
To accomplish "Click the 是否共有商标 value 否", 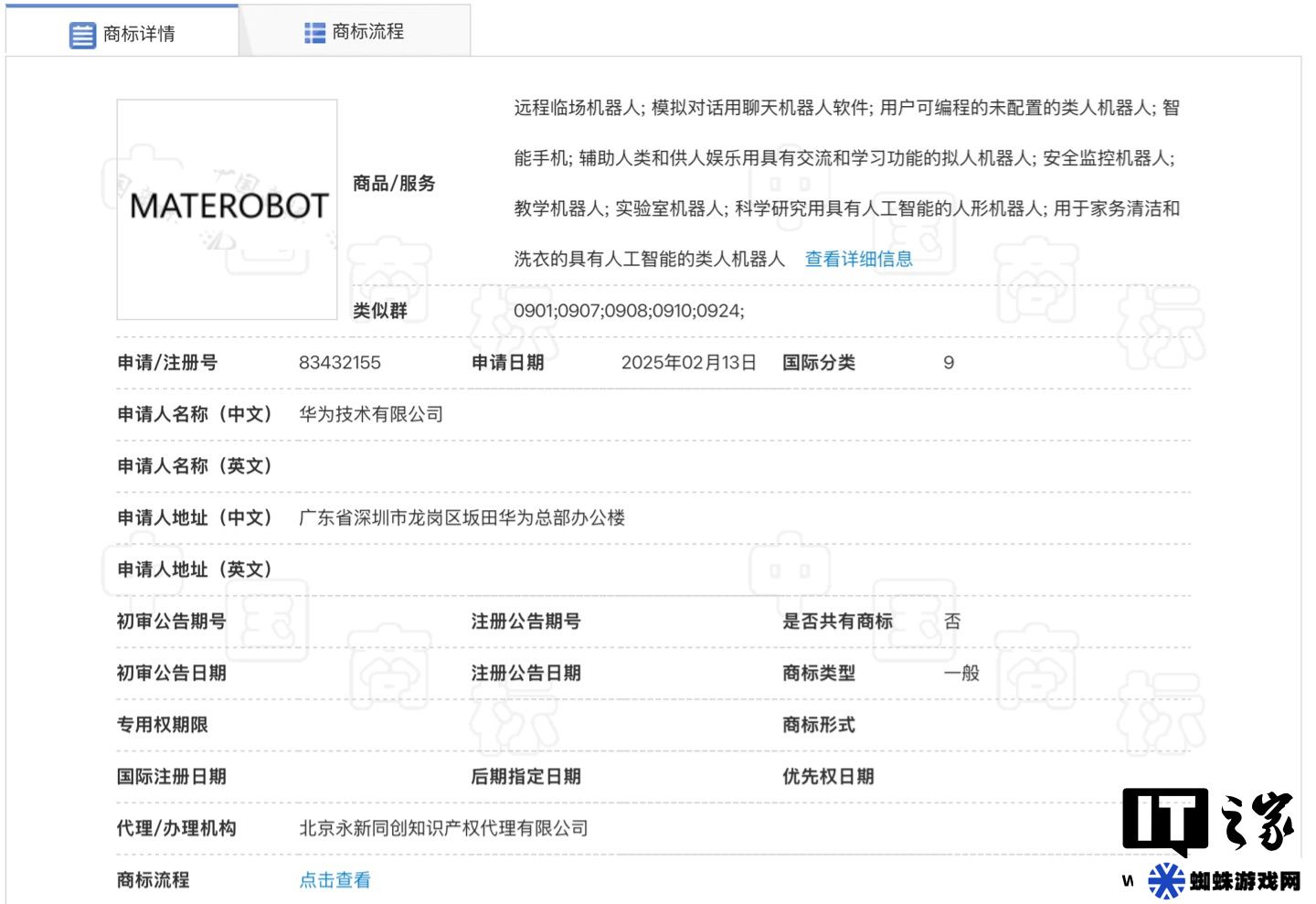I will pos(952,622).
